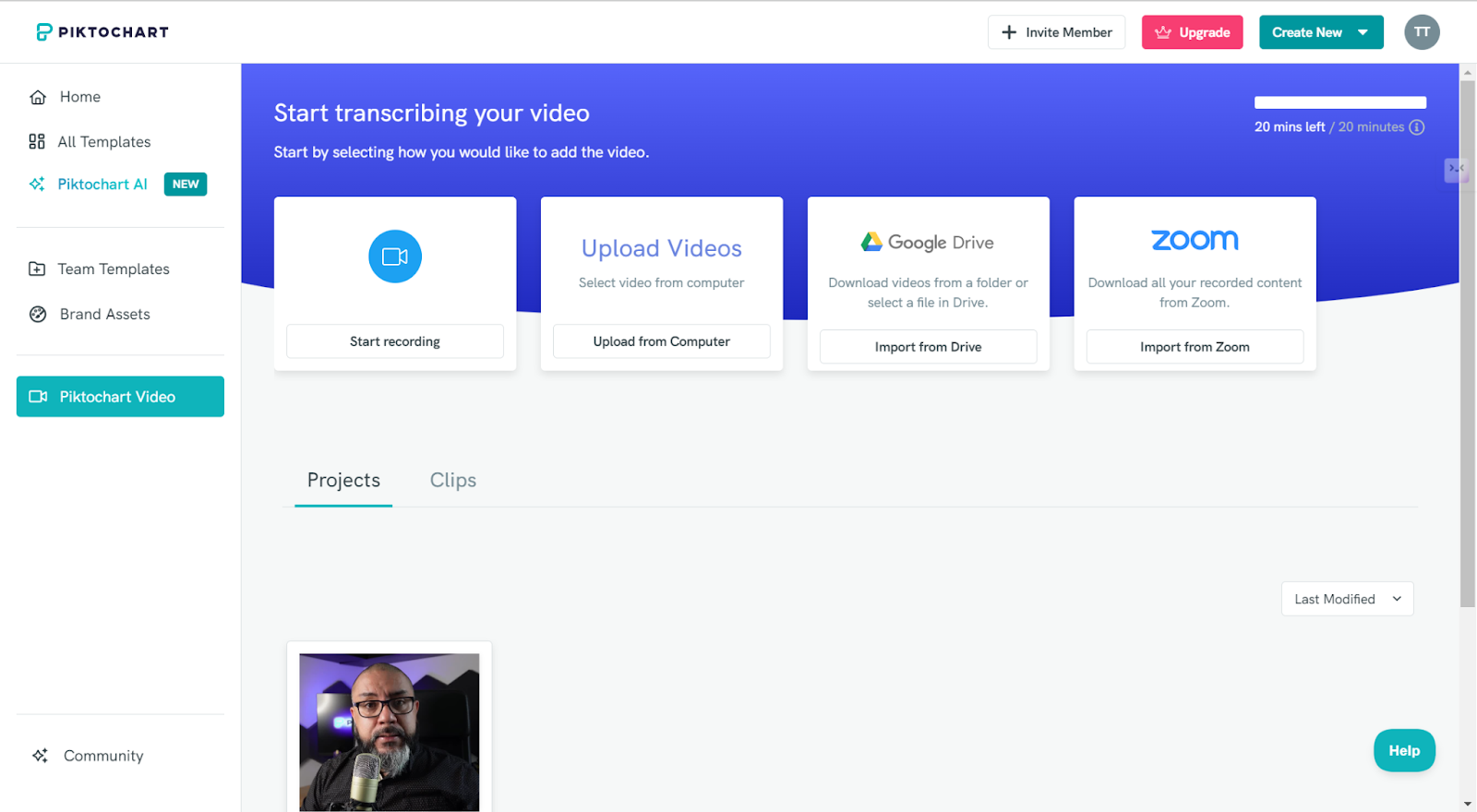Click Start recording button
The height and width of the screenshot is (812, 1477).
coord(395,341)
